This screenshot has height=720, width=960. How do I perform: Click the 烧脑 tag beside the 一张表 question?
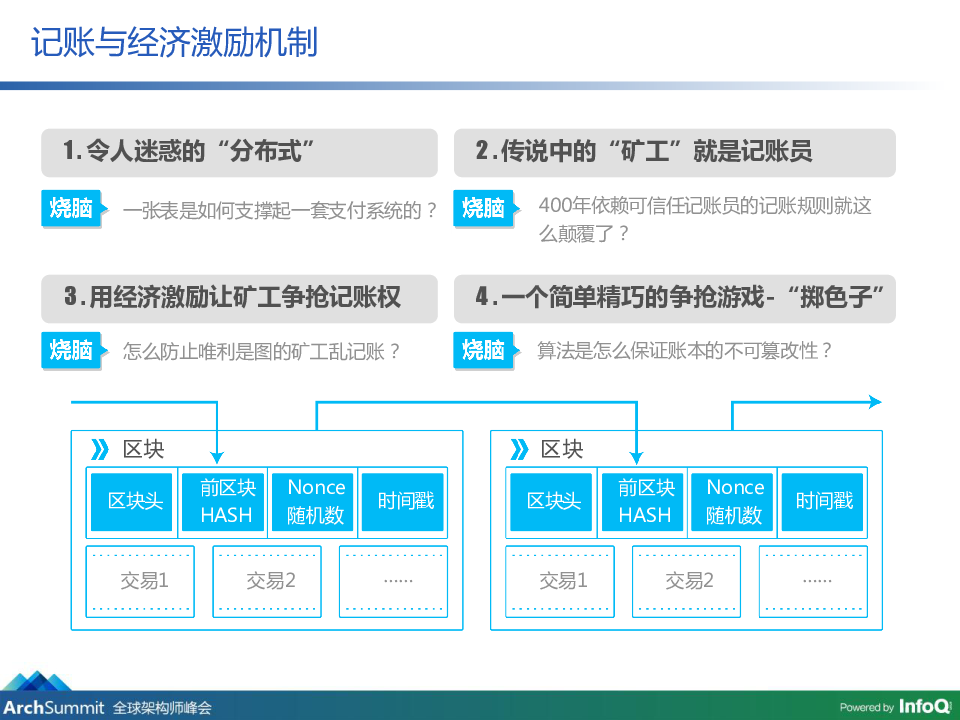(x=72, y=208)
